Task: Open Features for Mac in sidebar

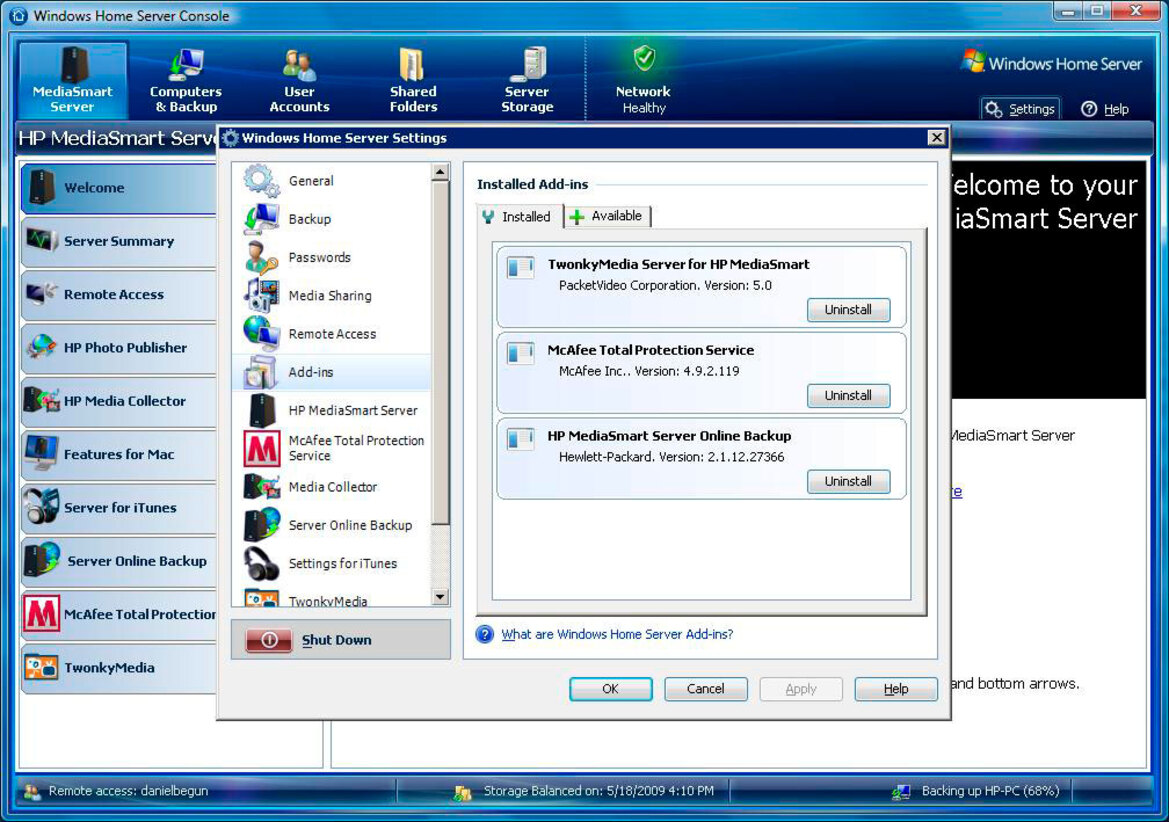Action: [x=119, y=454]
